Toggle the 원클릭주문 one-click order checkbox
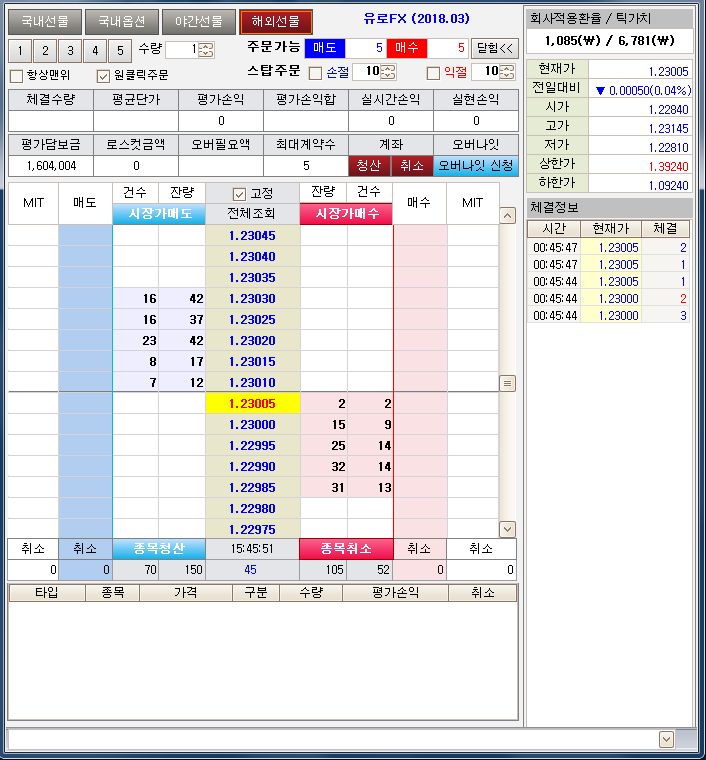This screenshot has height=760, width=706. pyautogui.click(x=103, y=76)
